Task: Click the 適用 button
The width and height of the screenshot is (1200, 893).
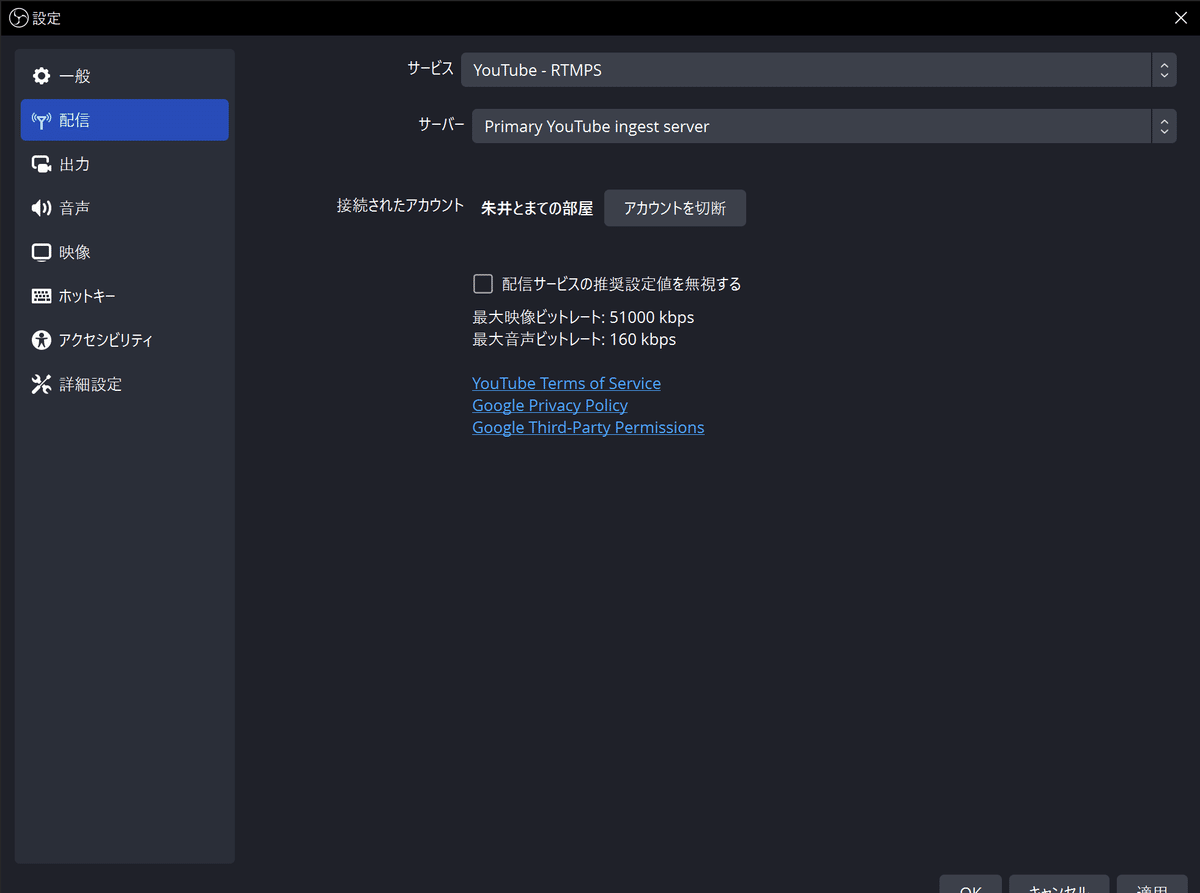Action: tap(1152, 885)
